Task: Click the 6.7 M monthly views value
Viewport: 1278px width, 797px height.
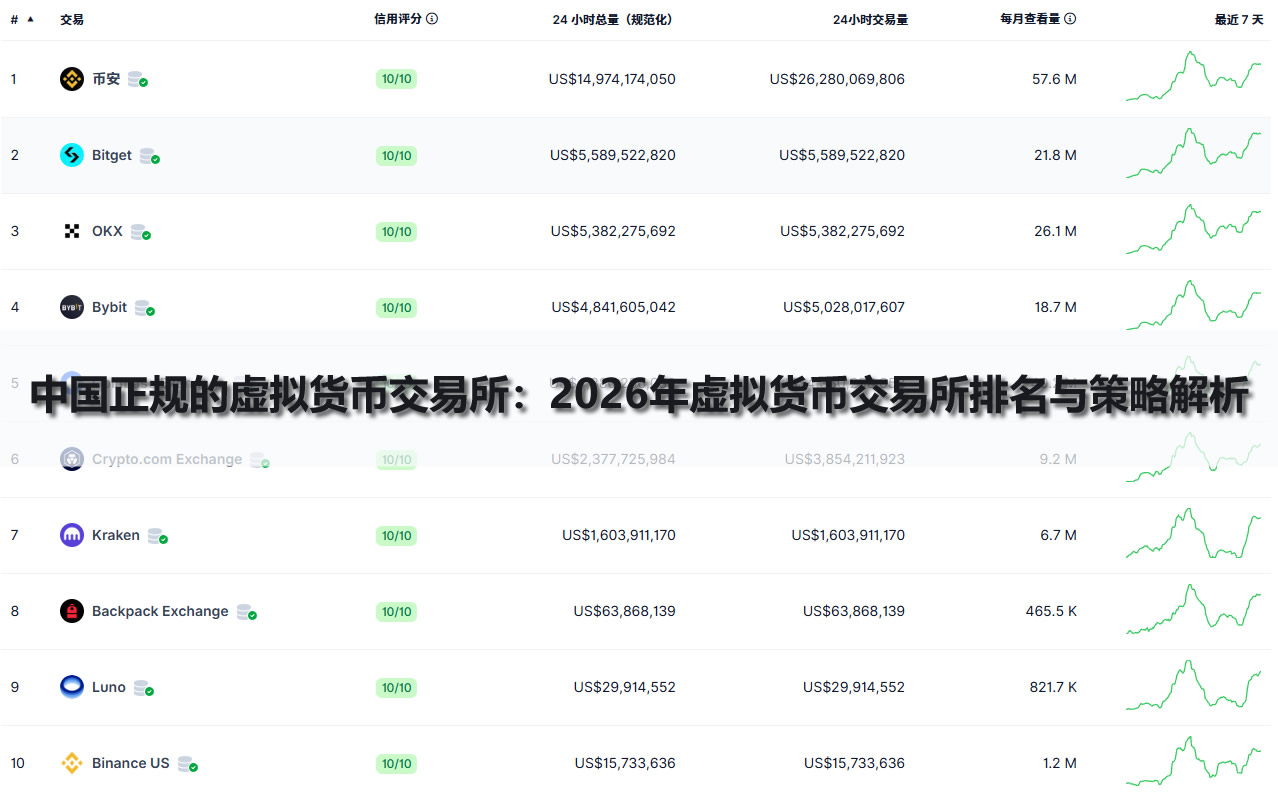Action: click(x=1058, y=535)
